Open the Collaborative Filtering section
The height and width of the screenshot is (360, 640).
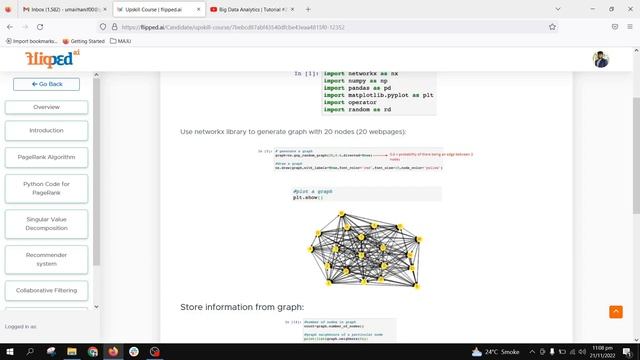pos(47,291)
